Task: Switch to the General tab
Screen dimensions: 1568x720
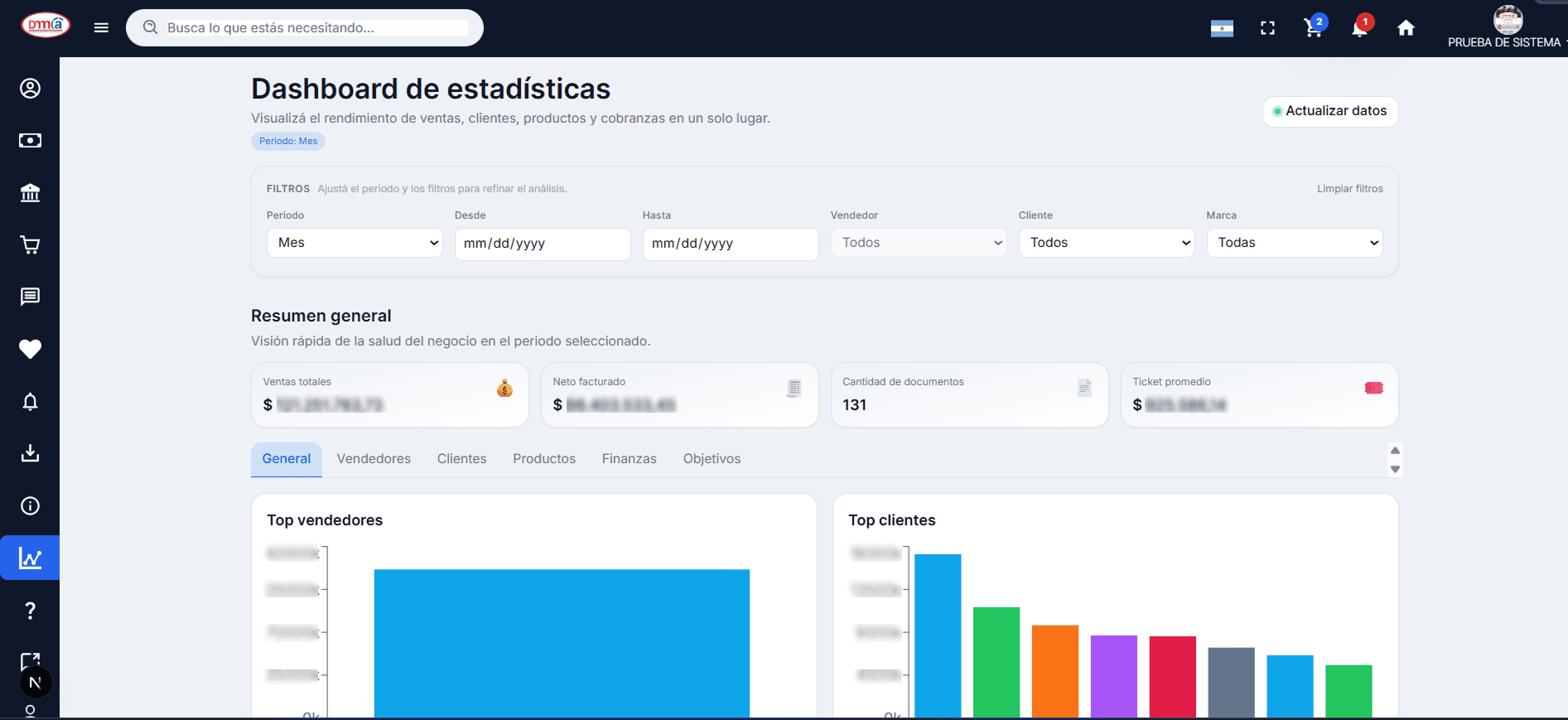Action: 287,459
